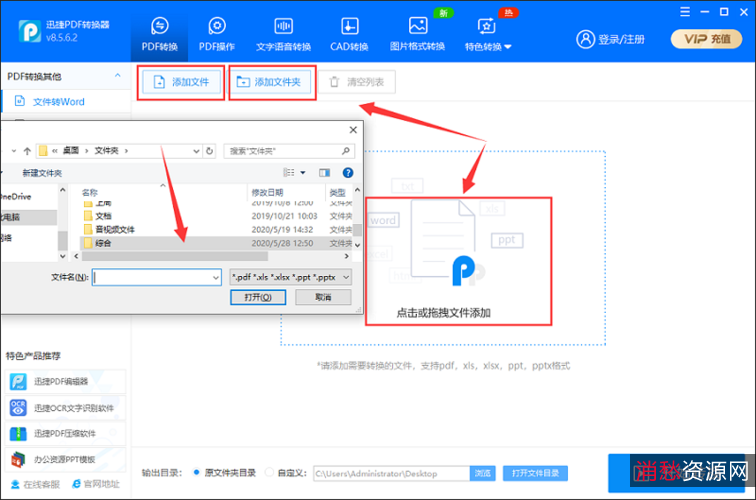Open 文字语音转换 tab
The image size is (756, 500).
pyautogui.click(x=284, y=34)
